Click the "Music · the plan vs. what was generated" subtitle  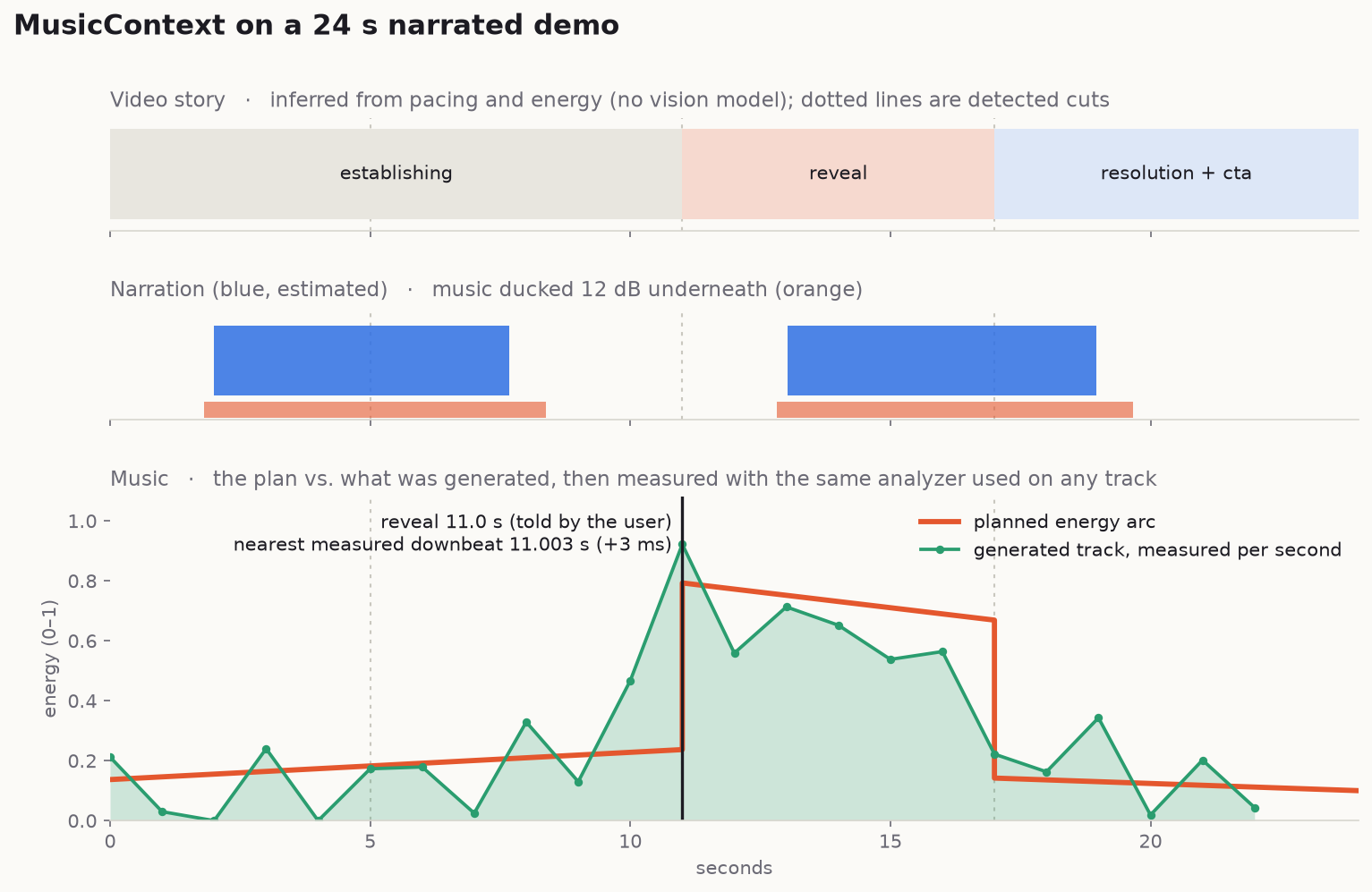click(x=633, y=480)
